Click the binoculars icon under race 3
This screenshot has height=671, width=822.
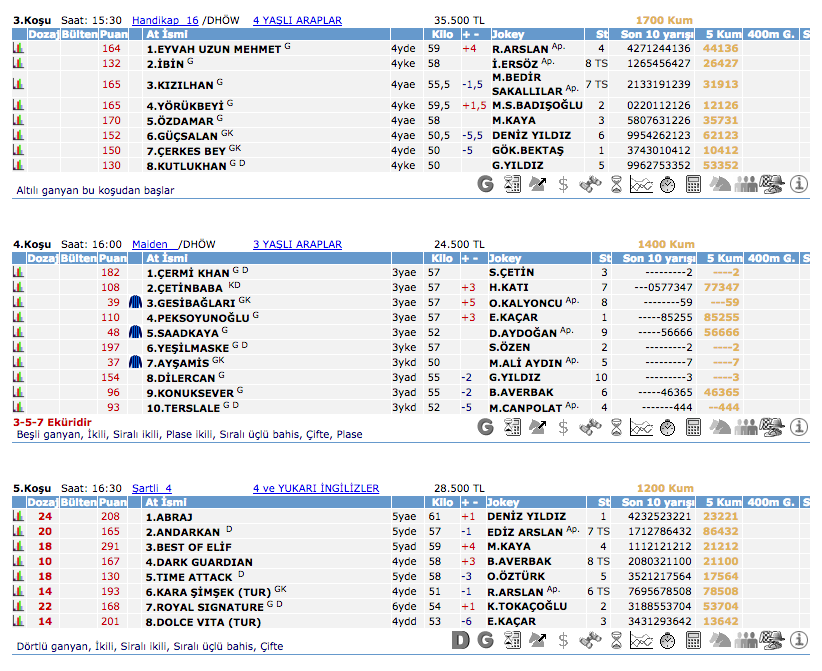(590, 184)
